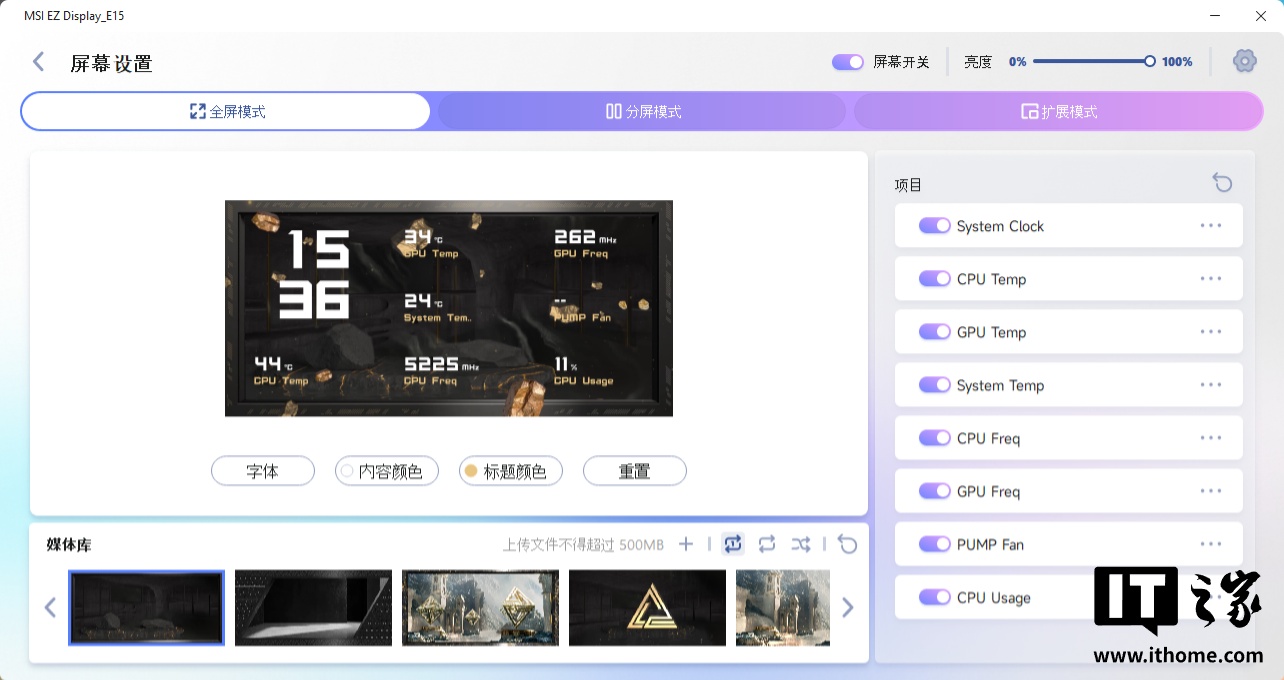Toggle PUMP Fan item switch

pos(935,544)
